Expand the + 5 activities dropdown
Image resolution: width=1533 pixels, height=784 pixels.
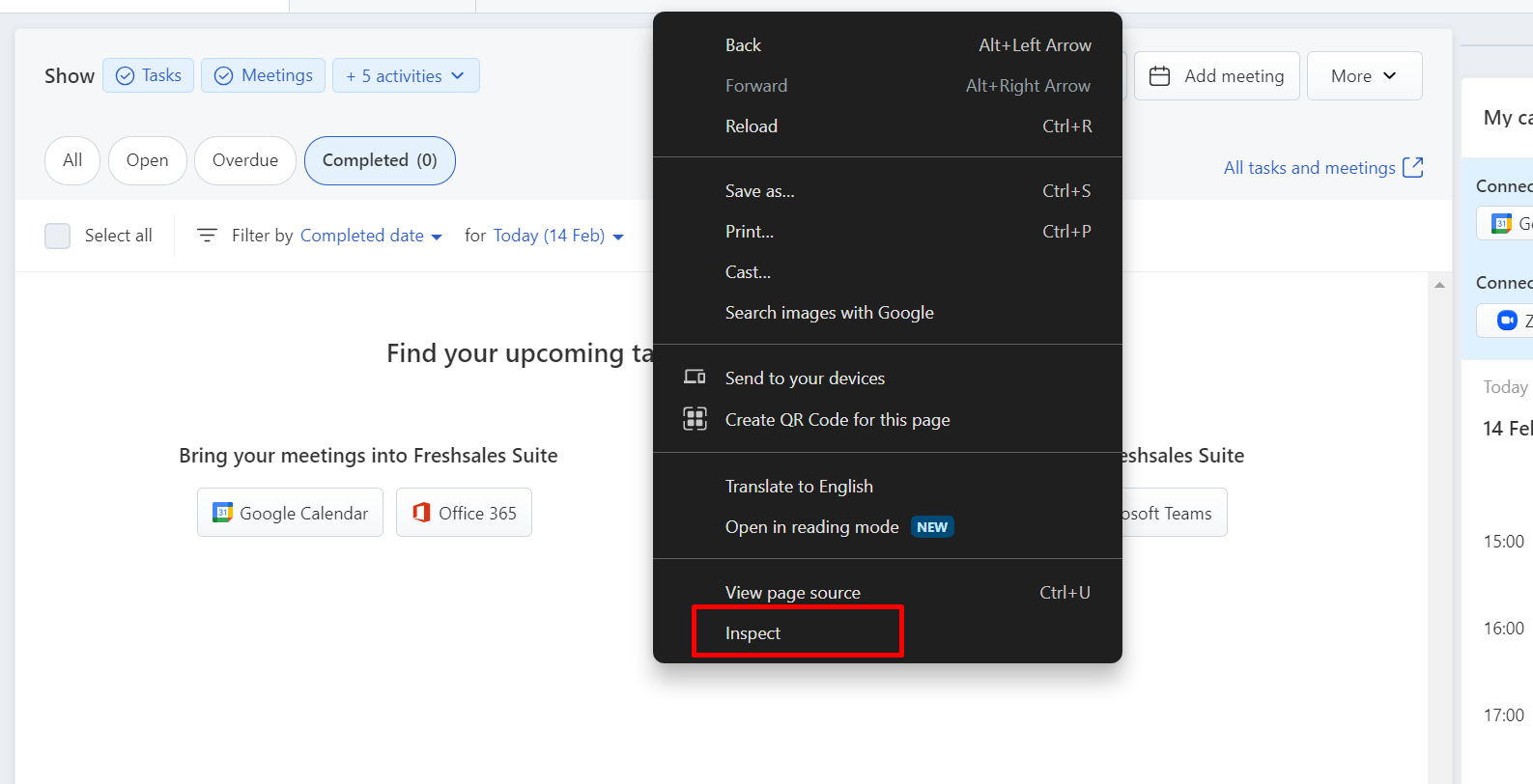click(406, 75)
